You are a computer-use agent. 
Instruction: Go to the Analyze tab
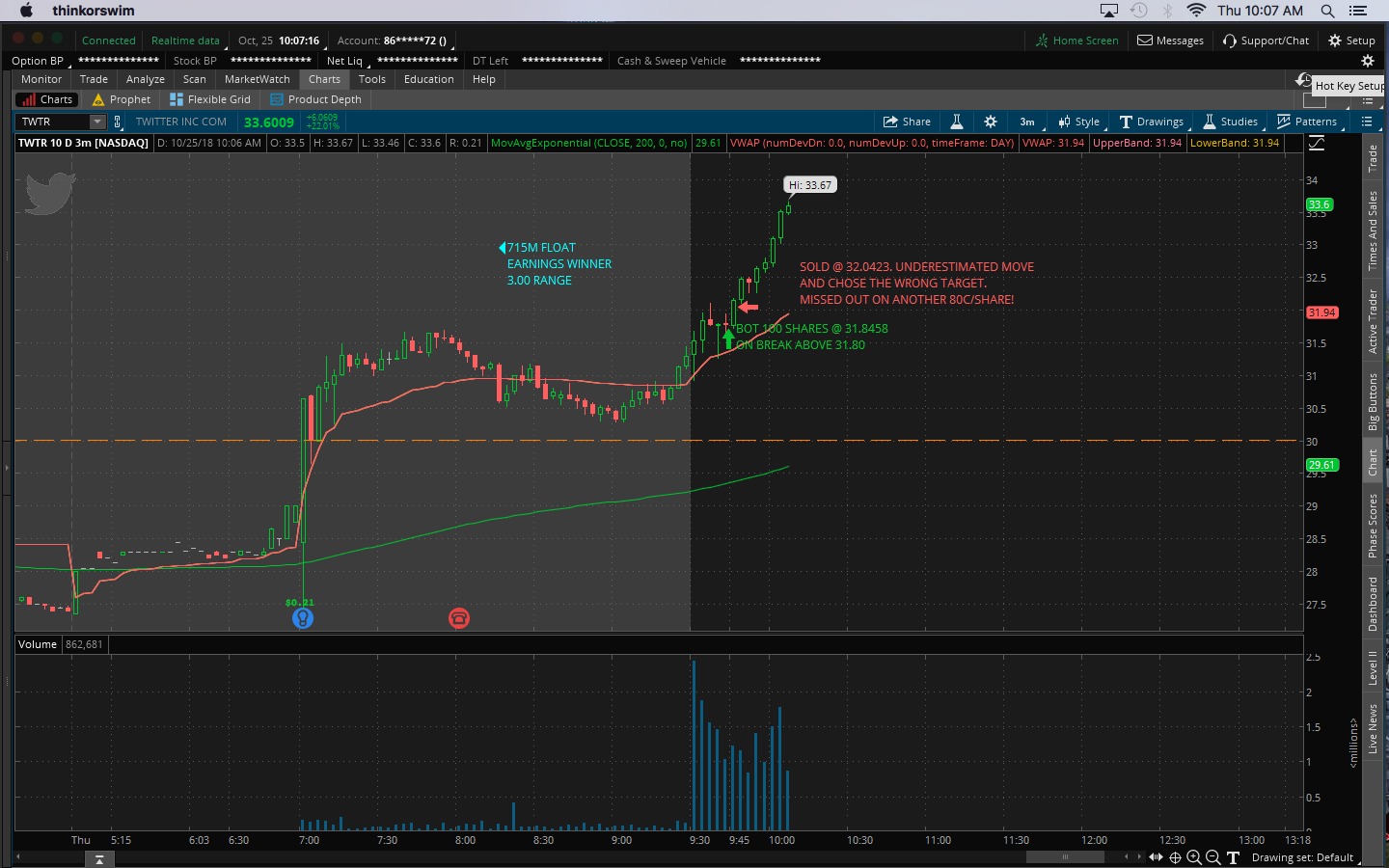pos(146,79)
